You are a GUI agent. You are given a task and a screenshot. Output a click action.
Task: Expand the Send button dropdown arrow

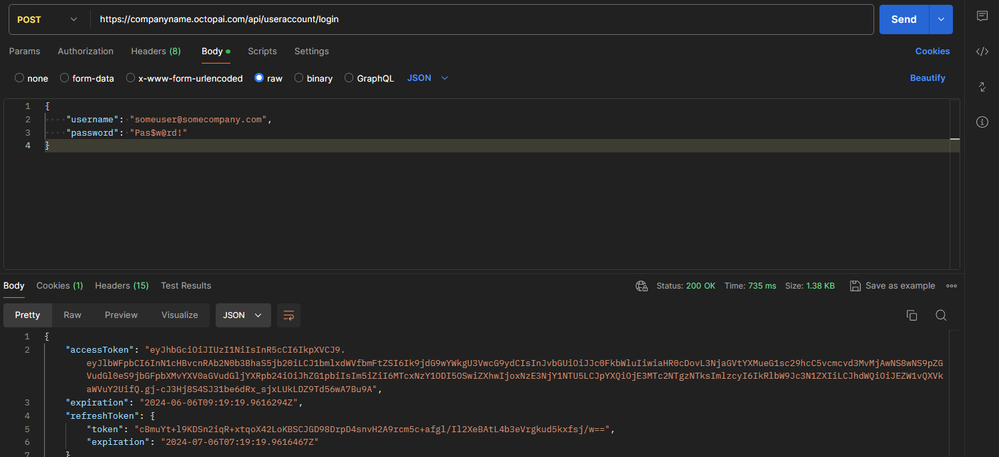[x=941, y=19]
